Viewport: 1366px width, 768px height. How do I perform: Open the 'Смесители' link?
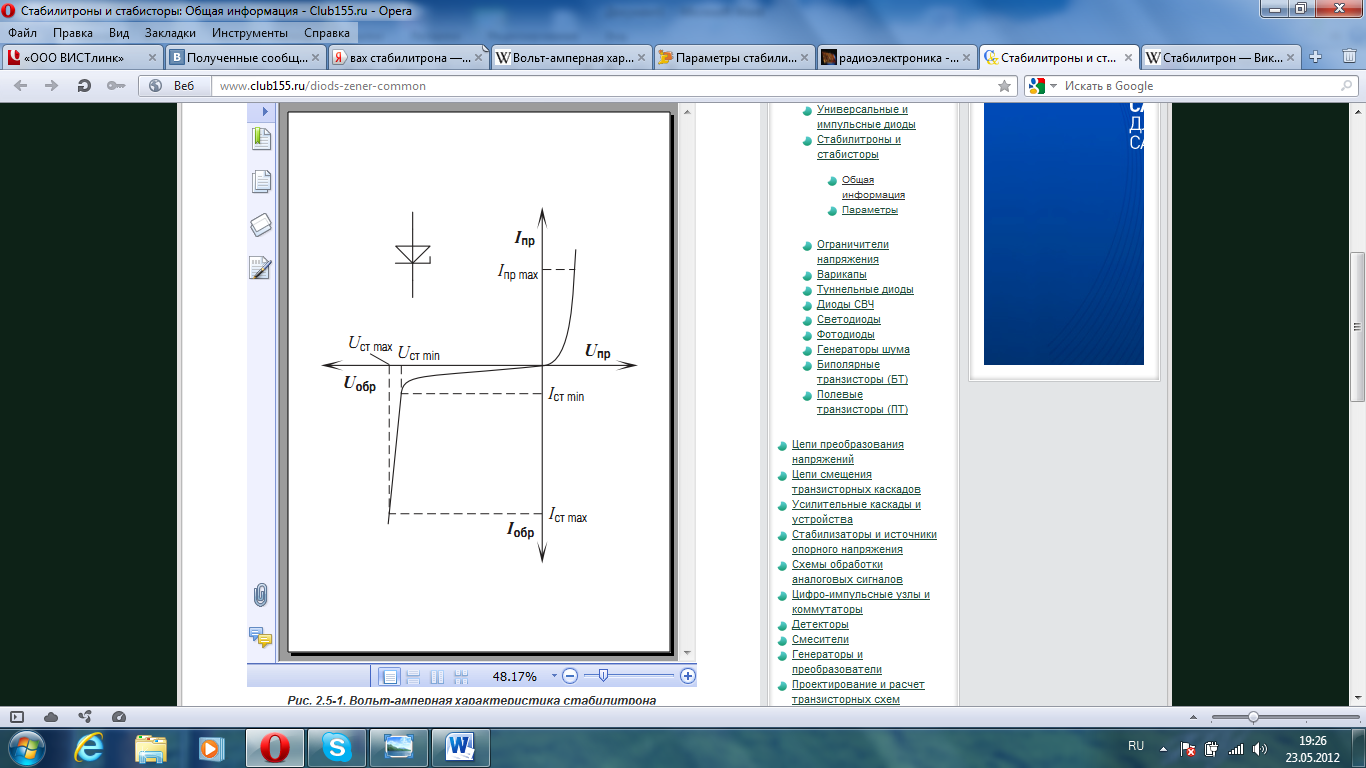click(820, 639)
